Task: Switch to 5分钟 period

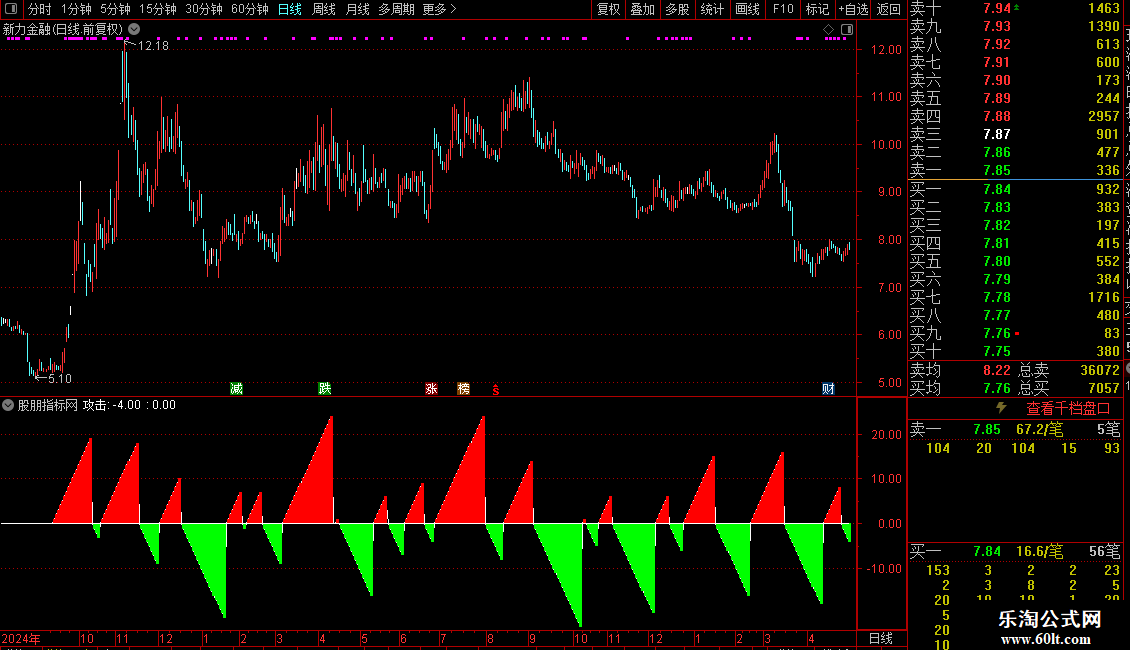Action: [115, 9]
